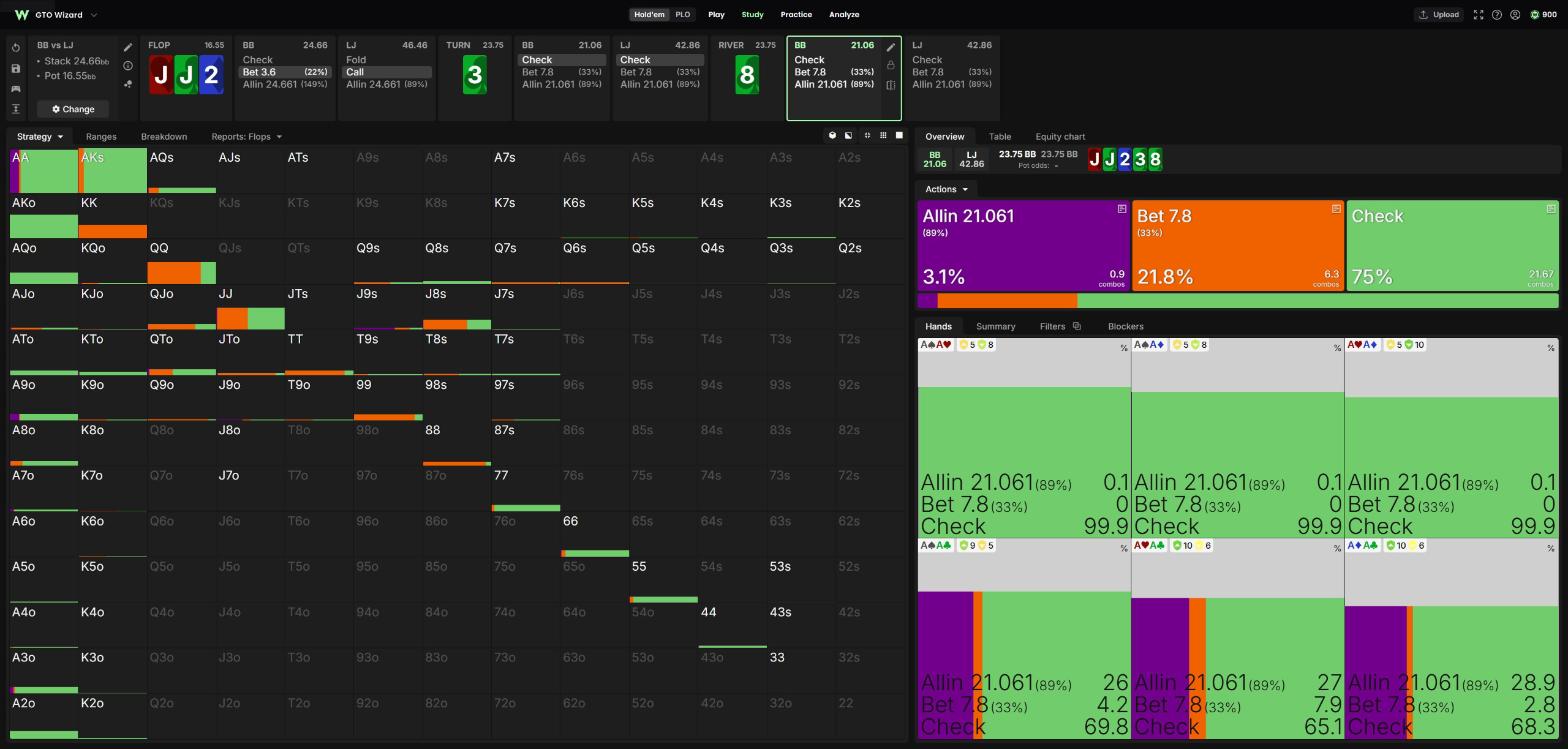Click the collapse height icon in the left sidebar

pos(16,108)
